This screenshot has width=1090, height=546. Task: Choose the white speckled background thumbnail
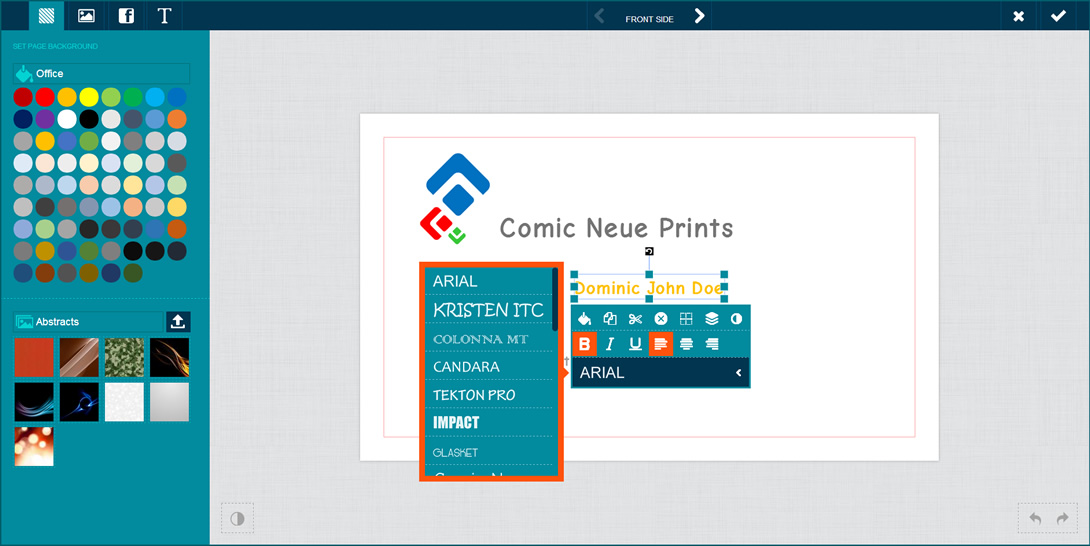124,402
